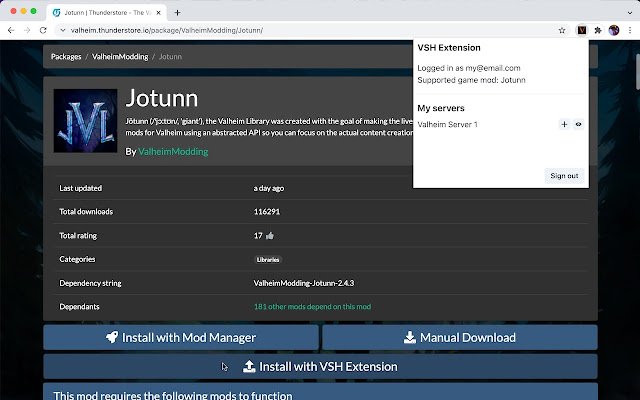Click the Jotunn page title heading
This screenshot has width=640, height=400.
pos(162,98)
